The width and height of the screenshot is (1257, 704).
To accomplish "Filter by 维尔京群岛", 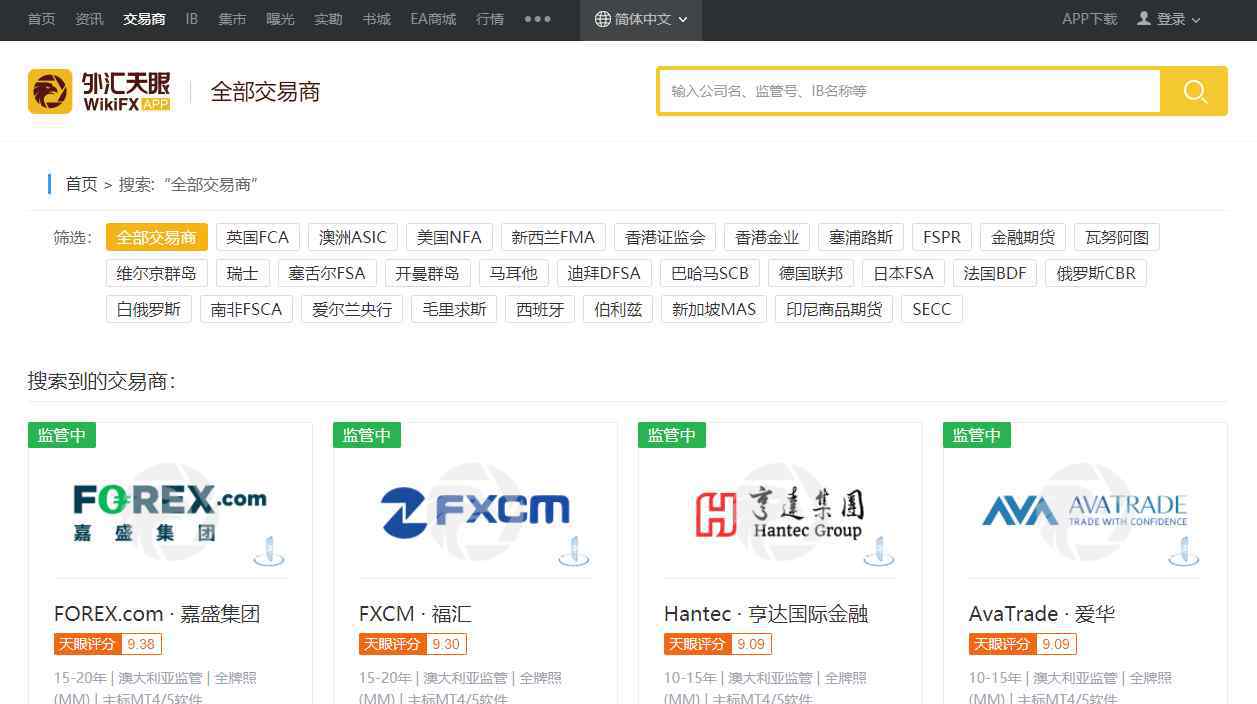I will 157,273.
